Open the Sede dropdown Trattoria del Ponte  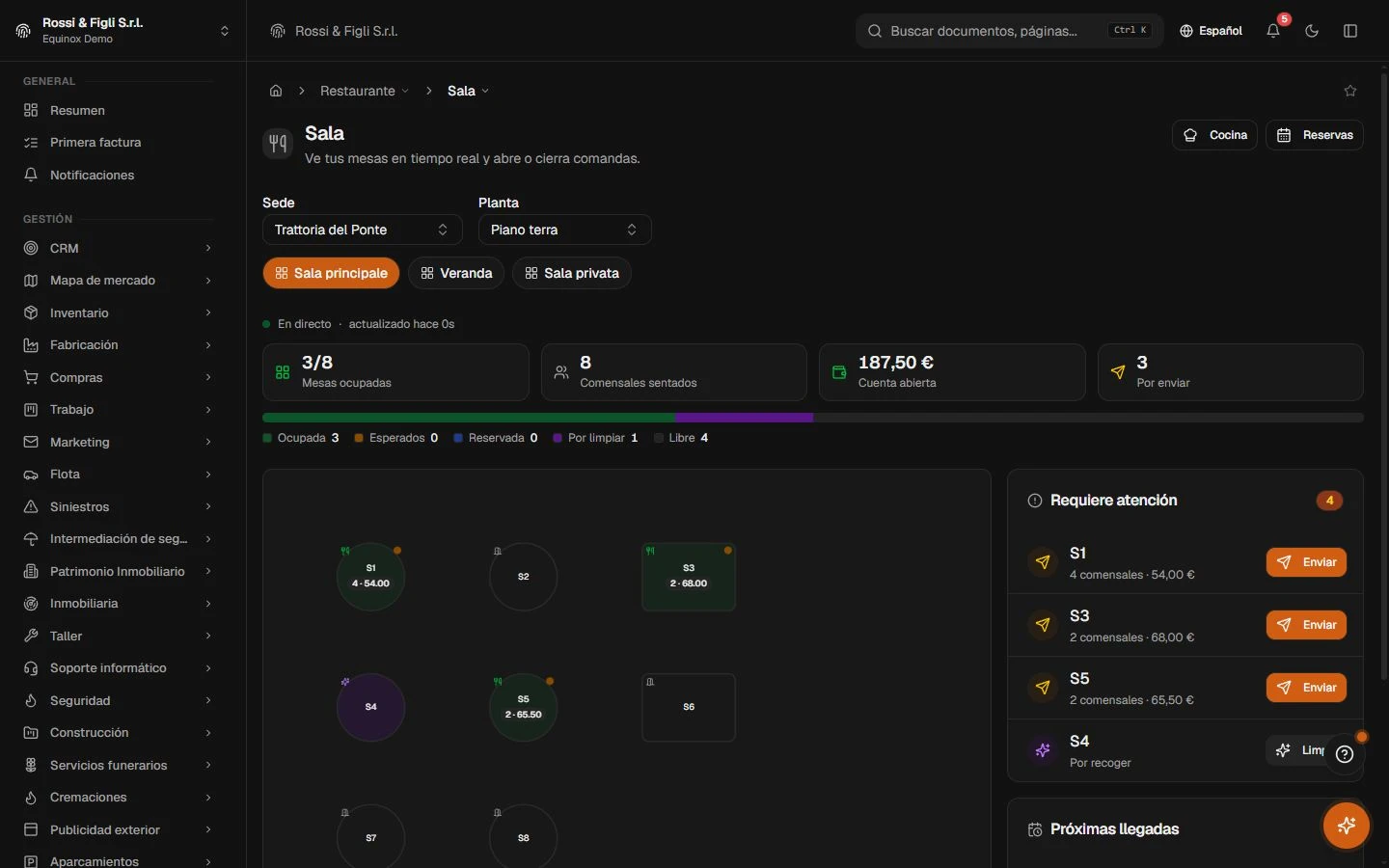point(363,230)
